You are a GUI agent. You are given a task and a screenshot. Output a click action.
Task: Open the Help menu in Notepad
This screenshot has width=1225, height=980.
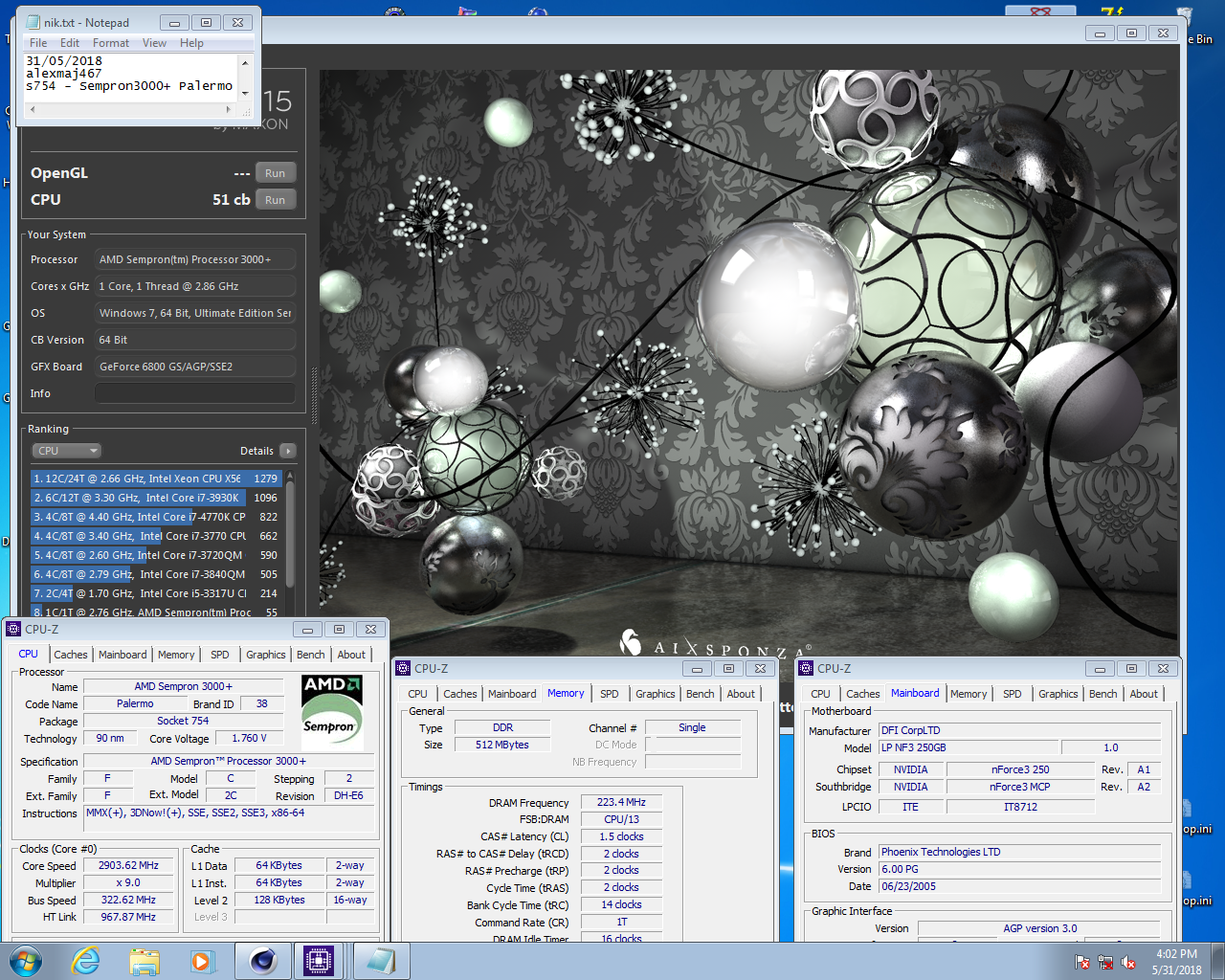(x=191, y=43)
